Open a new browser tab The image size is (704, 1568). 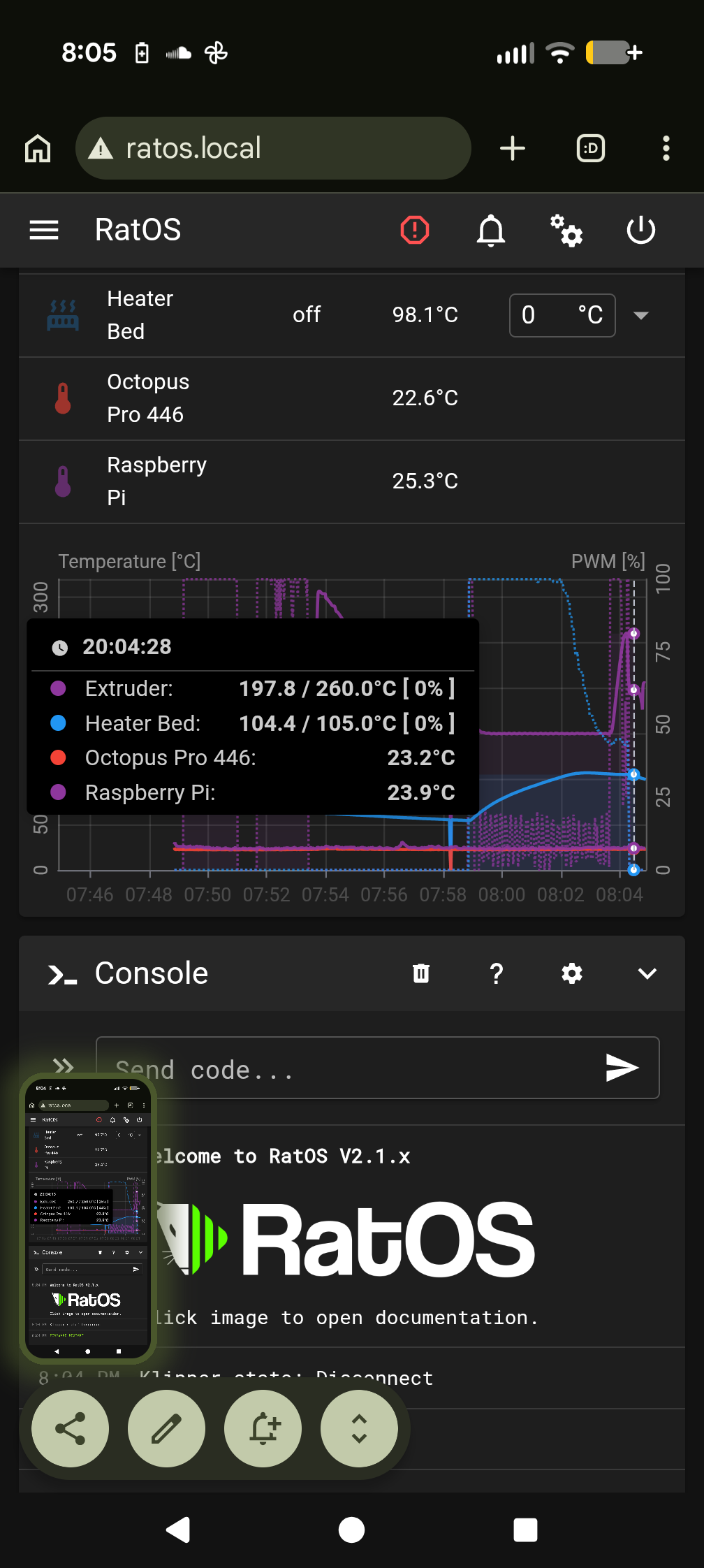pyautogui.click(x=513, y=147)
